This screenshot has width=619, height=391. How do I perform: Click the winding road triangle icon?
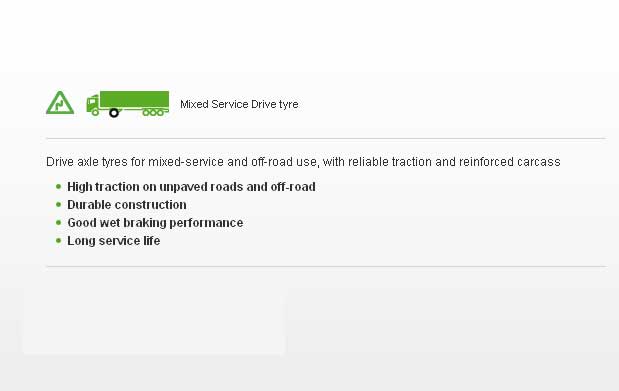click(60, 103)
